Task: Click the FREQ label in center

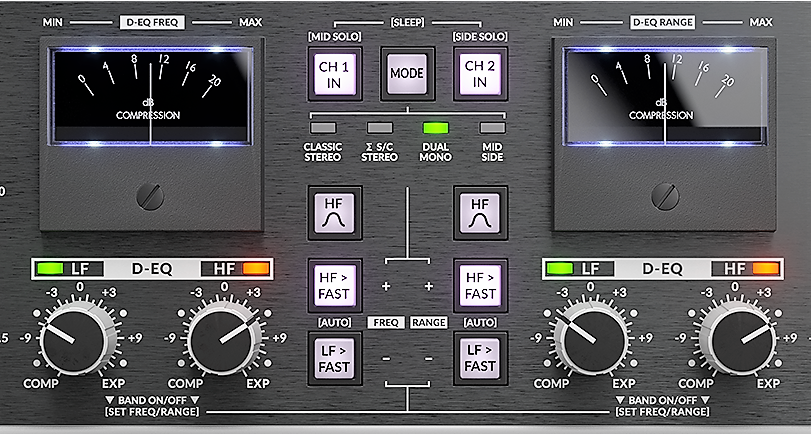Action: click(x=386, y=322)
